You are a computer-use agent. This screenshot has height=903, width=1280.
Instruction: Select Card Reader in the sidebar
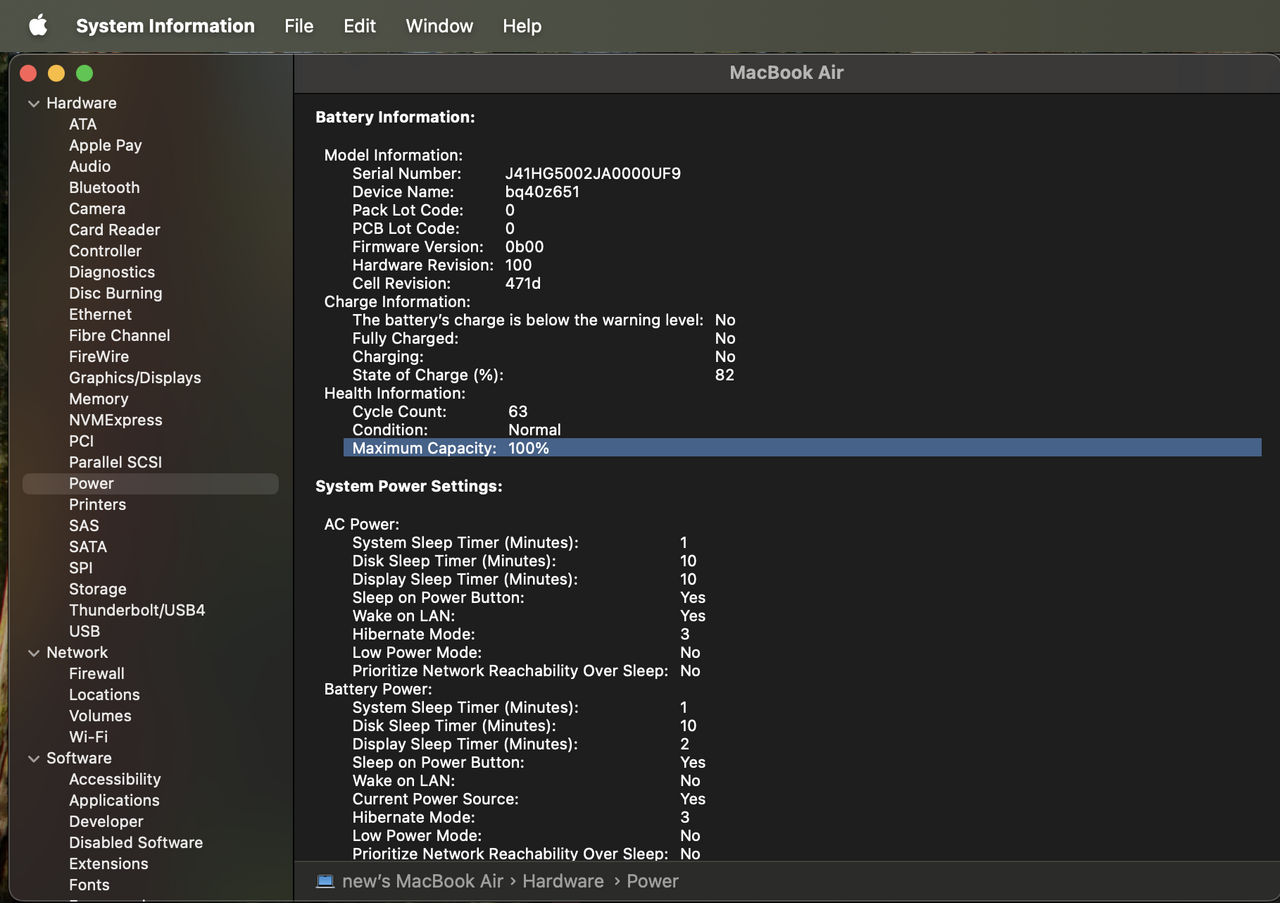pos(114,229)
